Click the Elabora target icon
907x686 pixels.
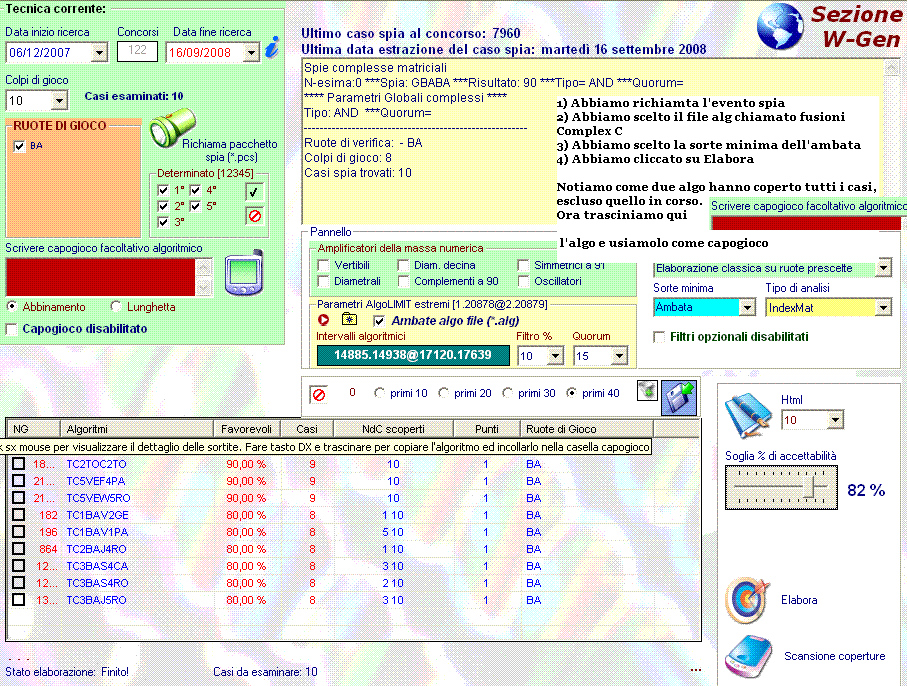[746, 600]
